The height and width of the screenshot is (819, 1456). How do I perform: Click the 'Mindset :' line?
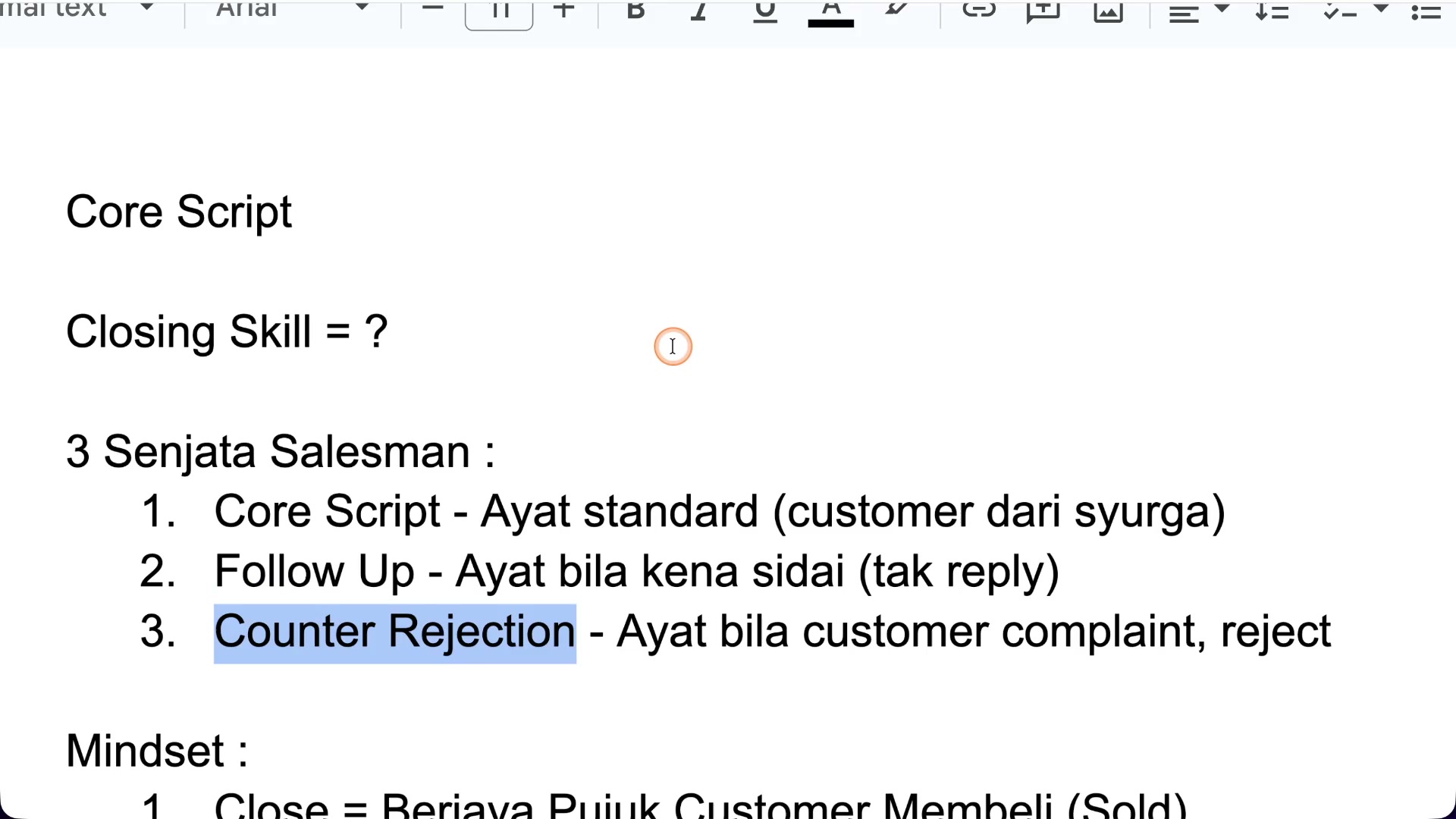point(157,752)
